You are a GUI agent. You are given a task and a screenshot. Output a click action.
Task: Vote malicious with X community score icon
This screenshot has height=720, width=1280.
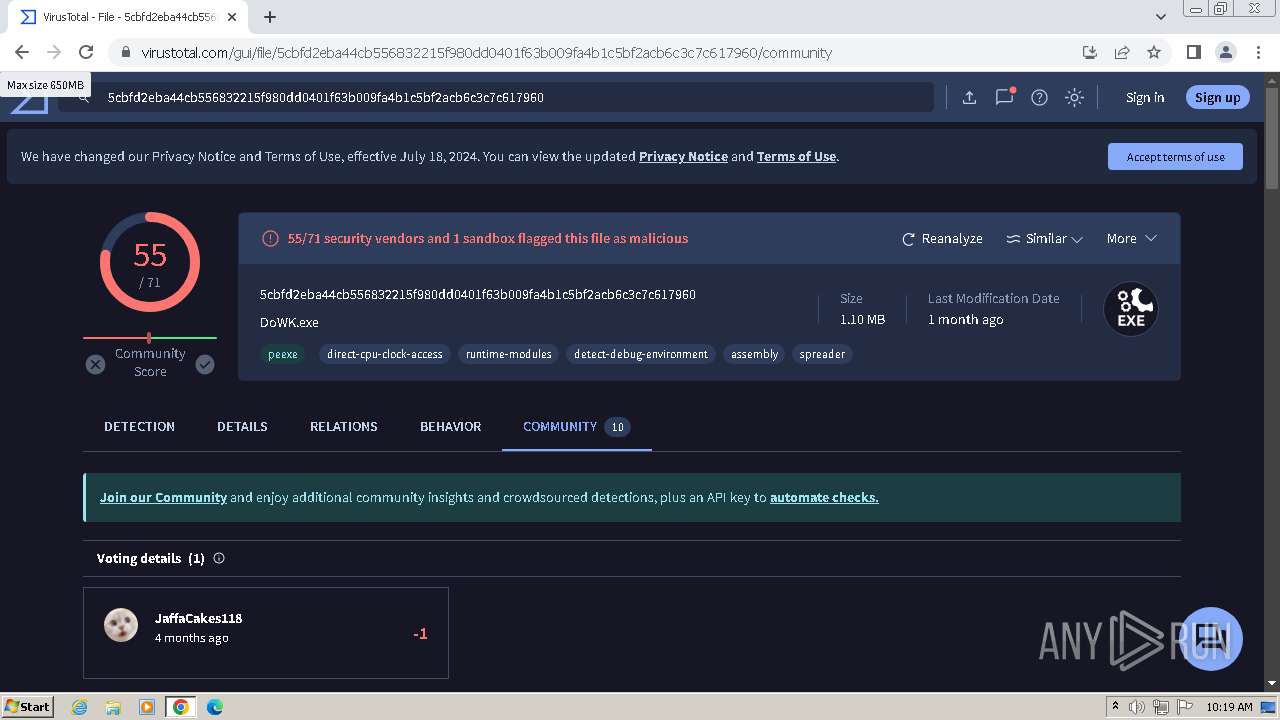(x=95, y=364)
